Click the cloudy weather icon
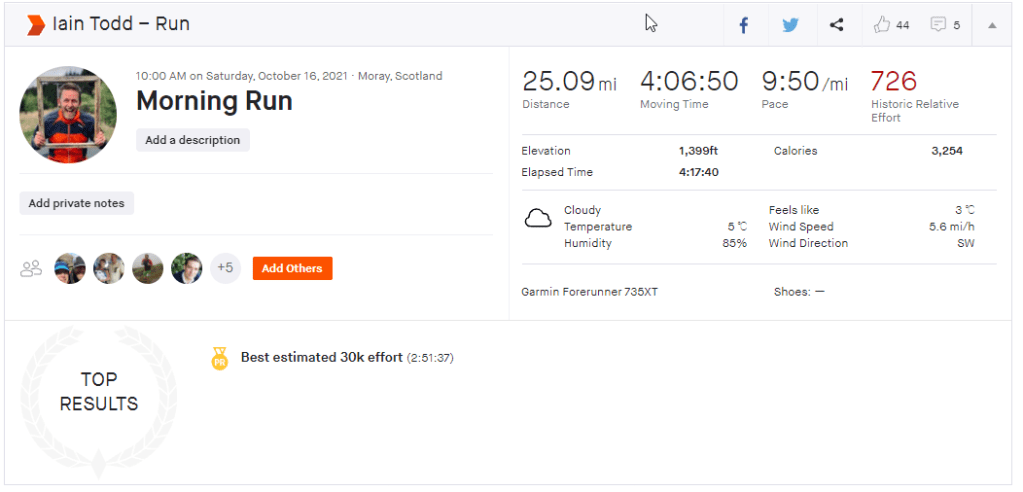 coord(538,219)
